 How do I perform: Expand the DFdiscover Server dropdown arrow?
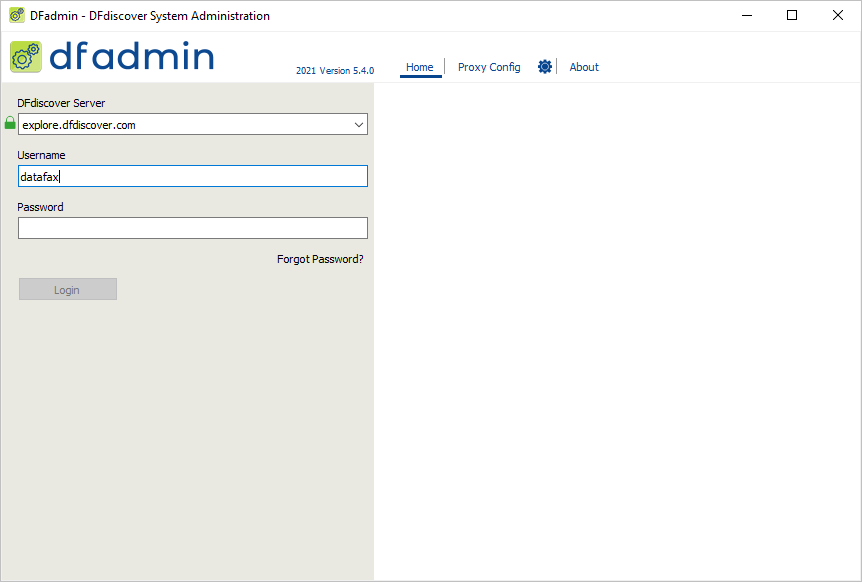(x=359, y=125)
